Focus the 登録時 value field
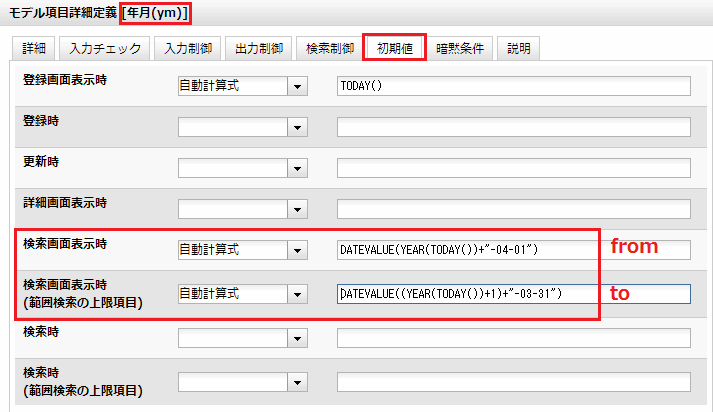 [x=514, y=127]
